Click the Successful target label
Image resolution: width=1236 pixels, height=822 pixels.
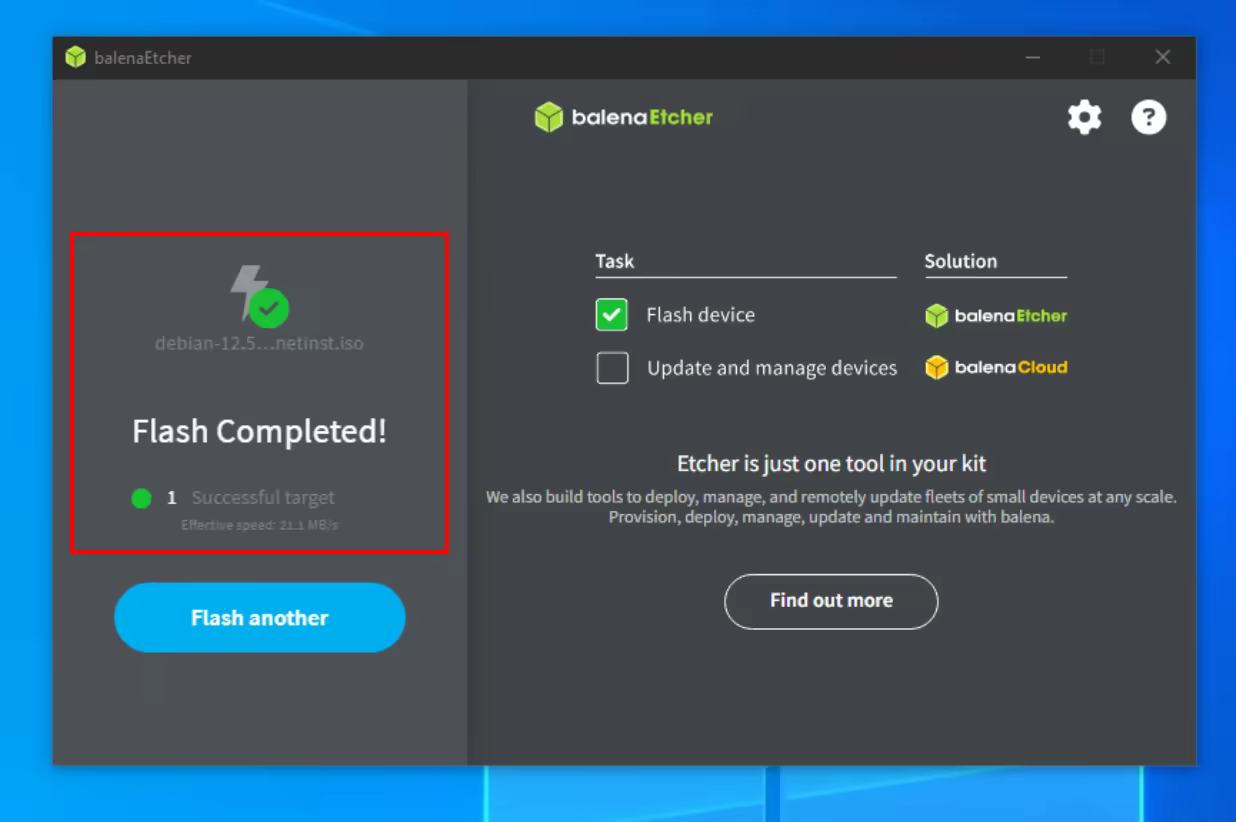tap(263, 498)
